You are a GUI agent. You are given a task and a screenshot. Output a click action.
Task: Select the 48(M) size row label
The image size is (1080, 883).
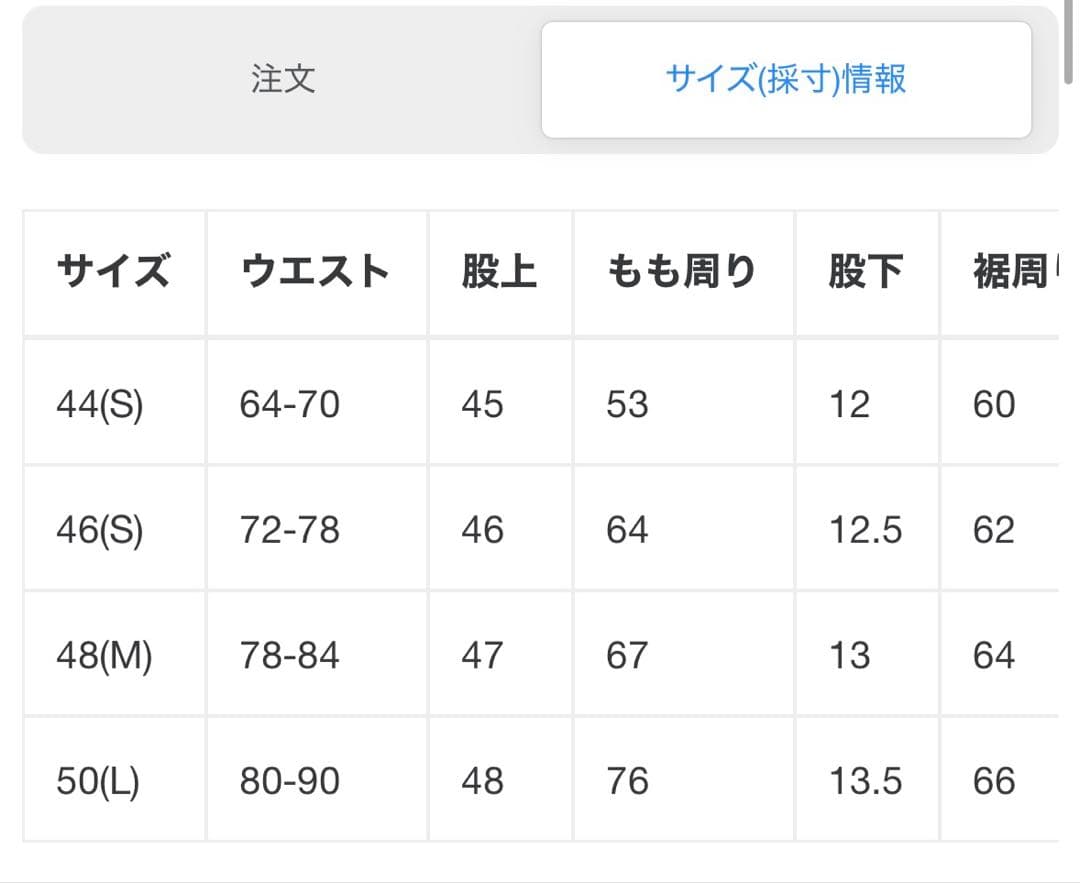click(104, 656)
